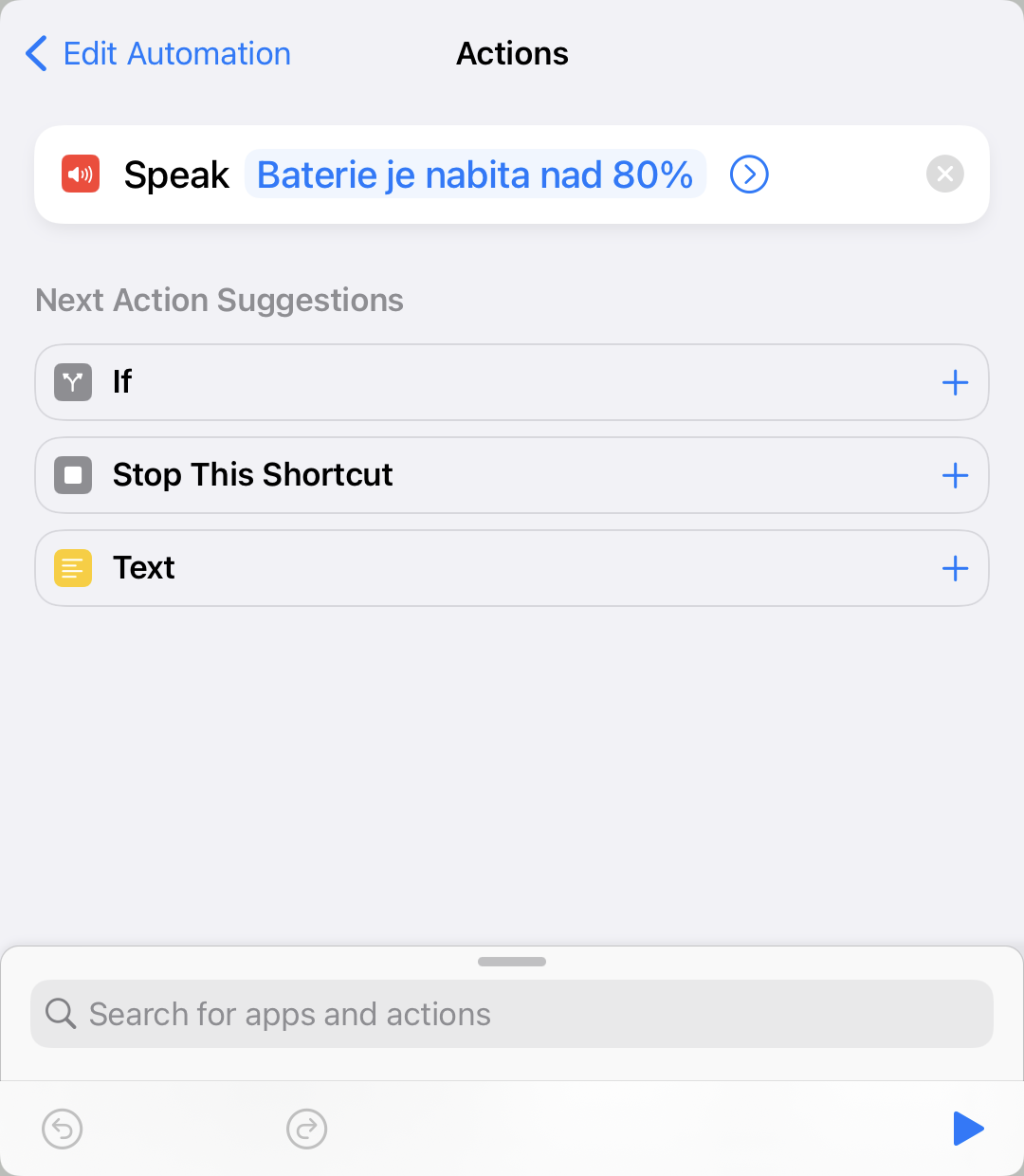Tap the yellow Text action icon
1024x1176 pixels.
pos(73,568)
